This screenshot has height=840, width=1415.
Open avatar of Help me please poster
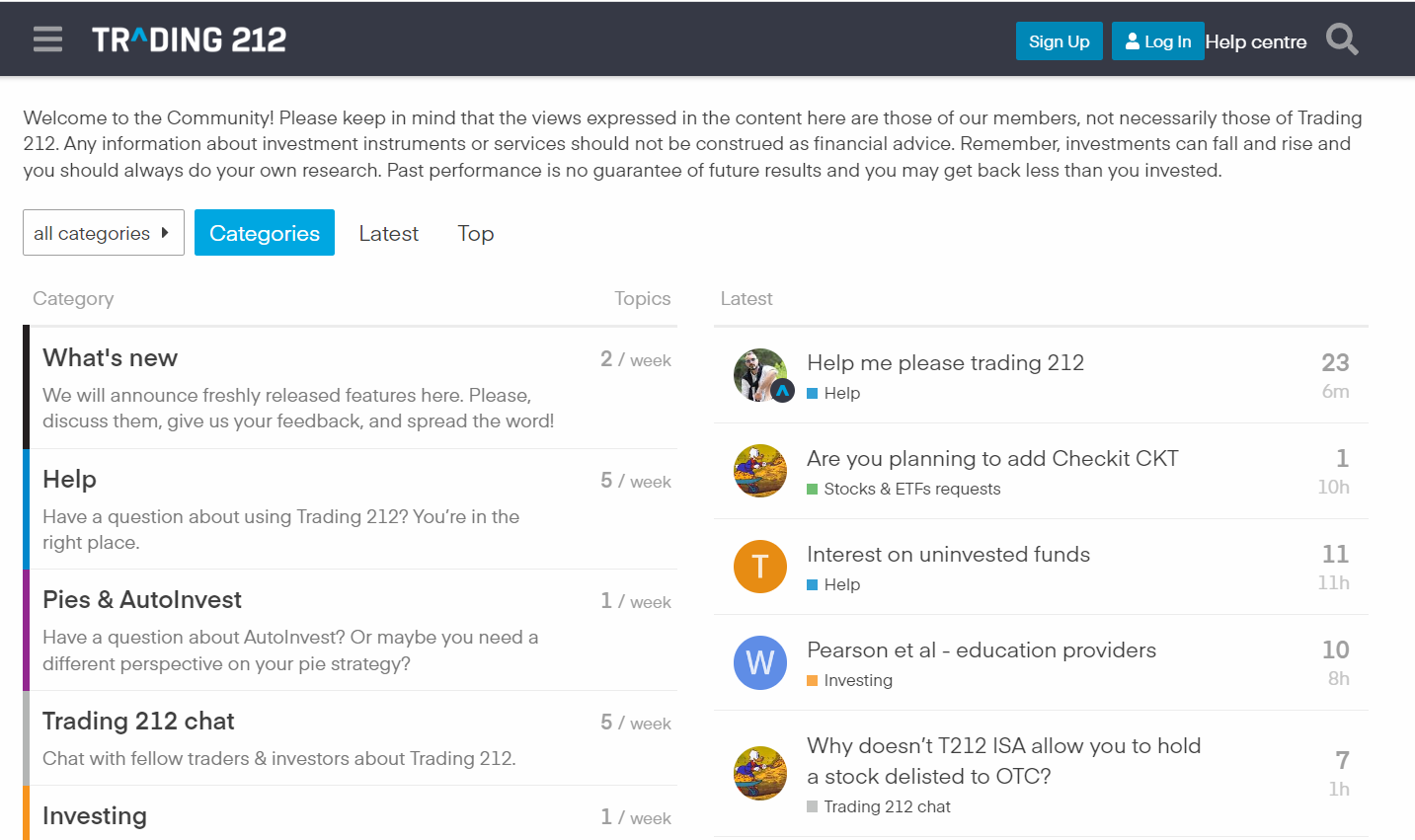click(760, 375)
